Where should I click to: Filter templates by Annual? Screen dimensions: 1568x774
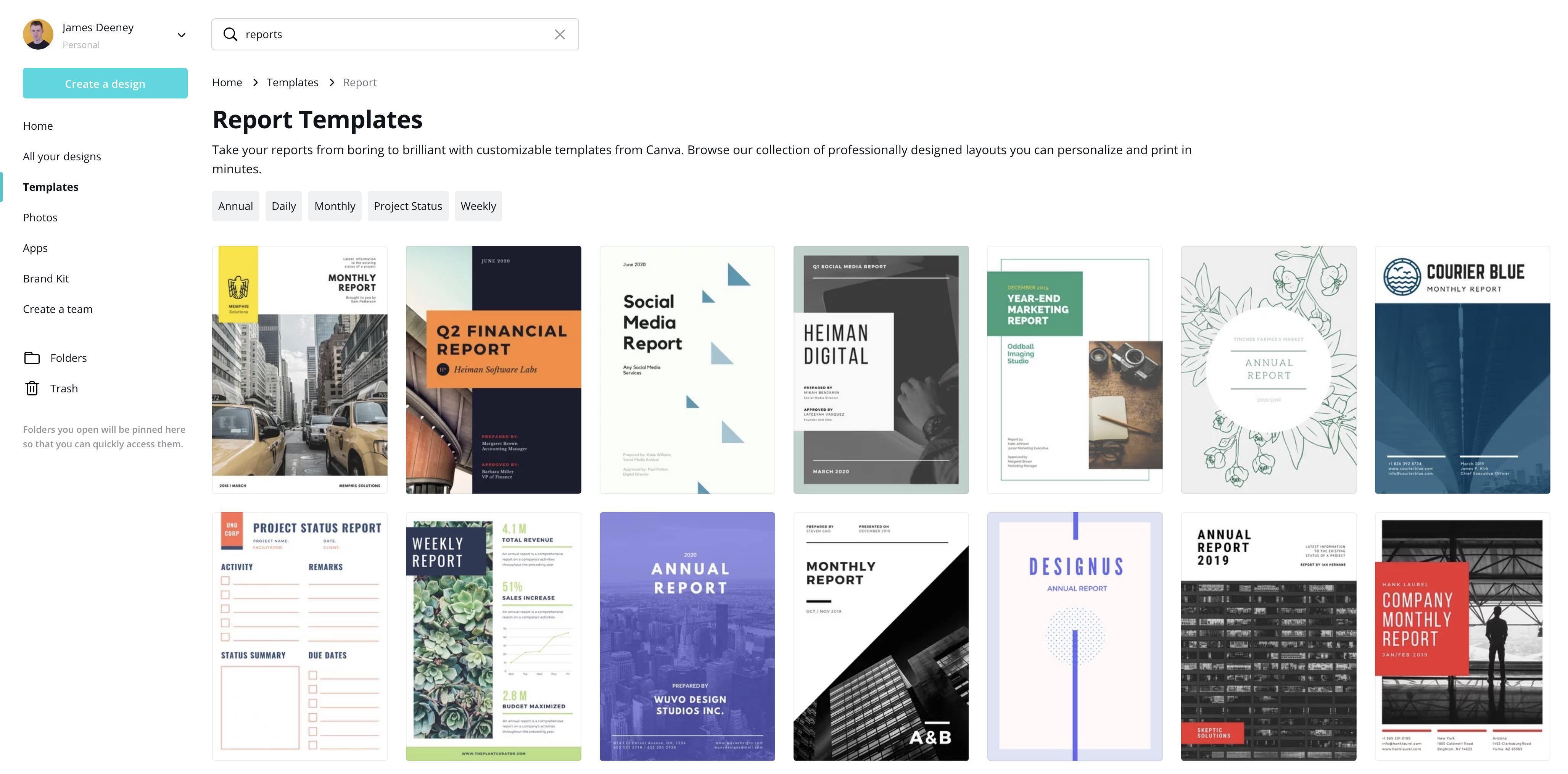pyautogui.click(x=235, y=206)
